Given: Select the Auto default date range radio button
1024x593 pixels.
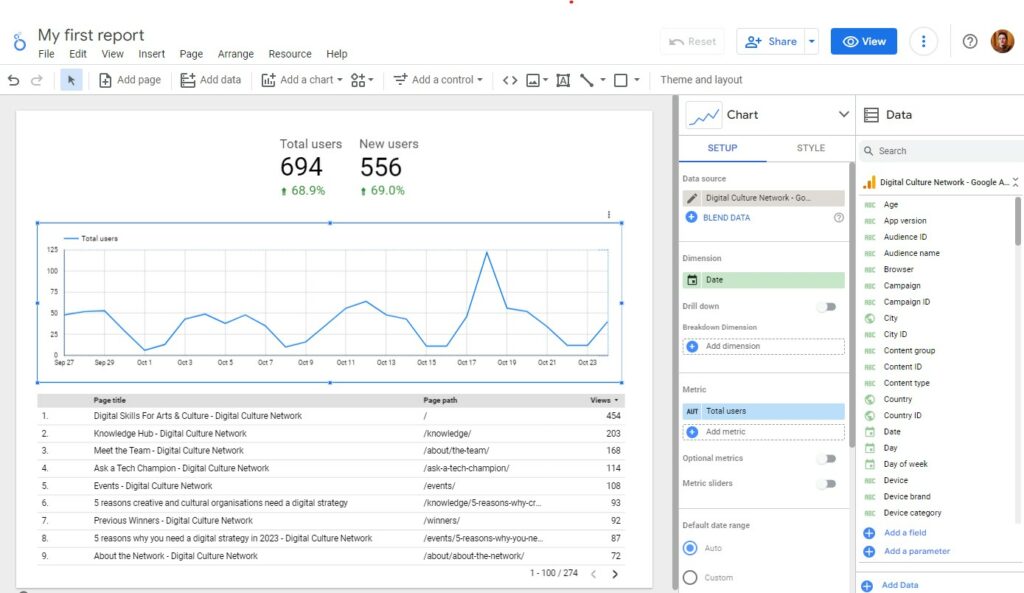Looking at the screenshot, I should coord(688,548).
